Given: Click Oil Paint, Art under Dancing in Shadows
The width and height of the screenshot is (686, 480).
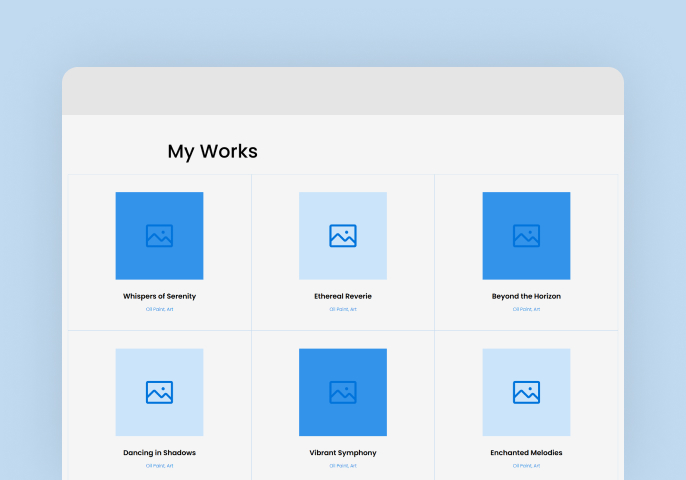Looking at the screenshot, I should (x=159, y=466).
